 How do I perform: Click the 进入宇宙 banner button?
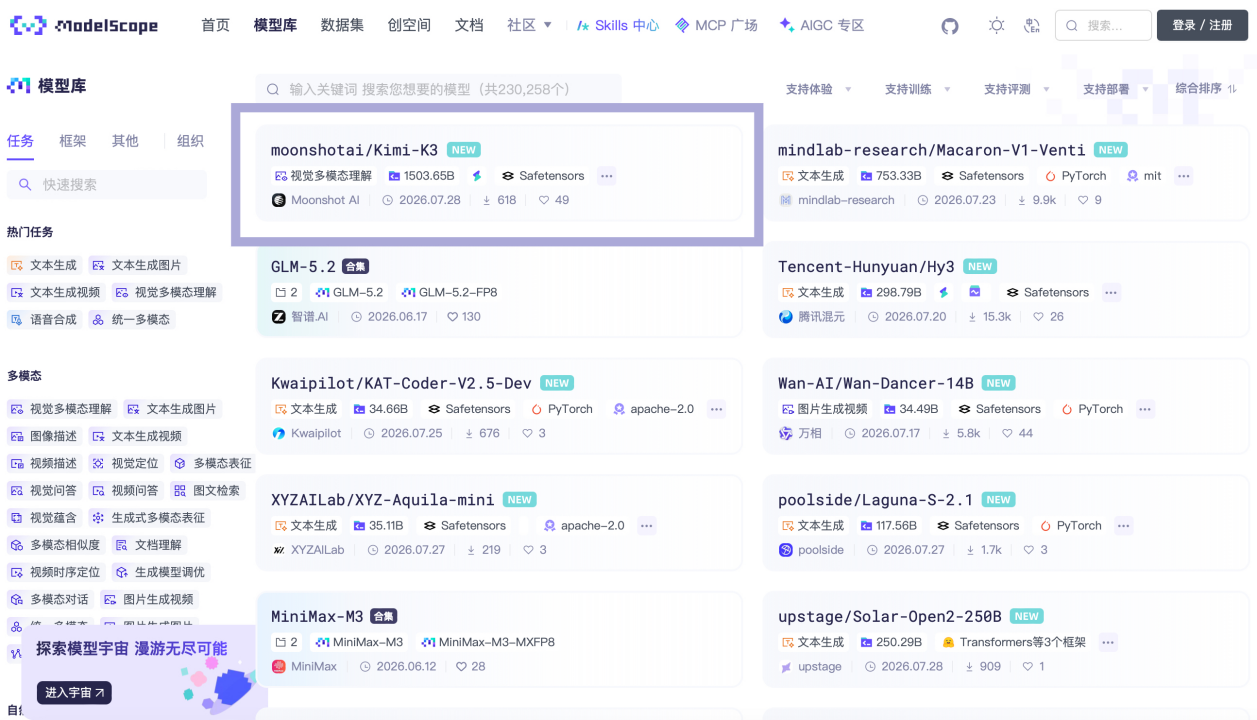(x=74, y=692)
